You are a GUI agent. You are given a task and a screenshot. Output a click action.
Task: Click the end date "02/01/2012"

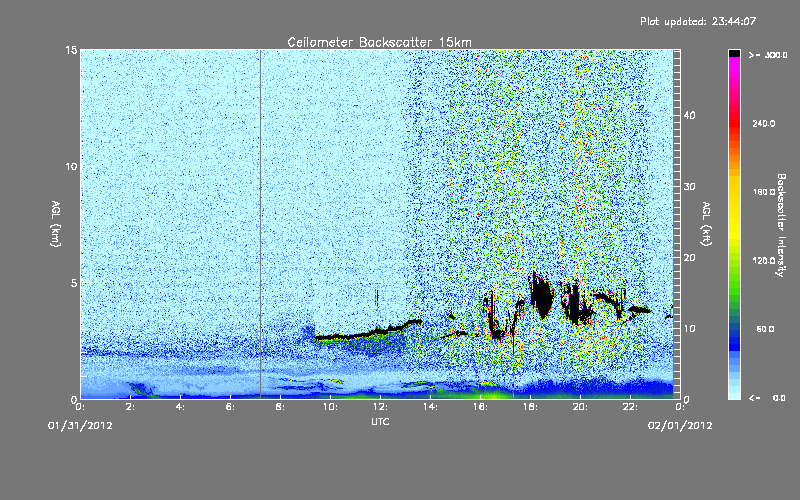680,426
